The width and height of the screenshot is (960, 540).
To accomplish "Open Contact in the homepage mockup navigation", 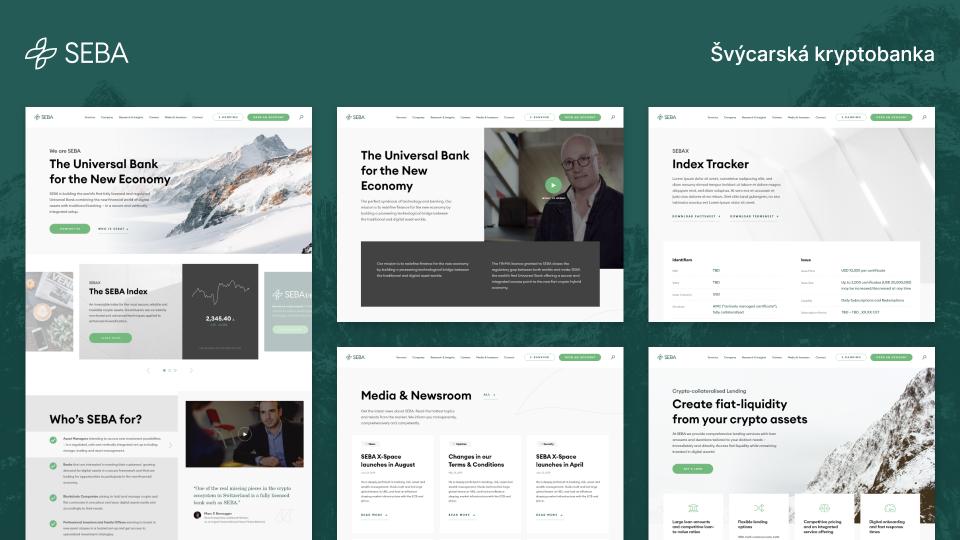I will pos(198,117).
